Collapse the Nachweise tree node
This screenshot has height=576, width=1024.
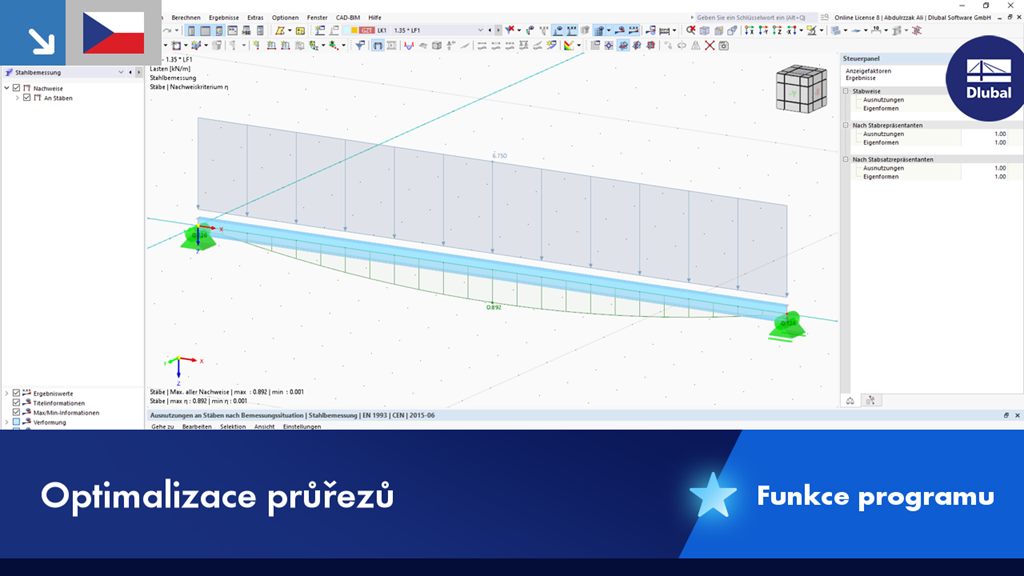6,89
